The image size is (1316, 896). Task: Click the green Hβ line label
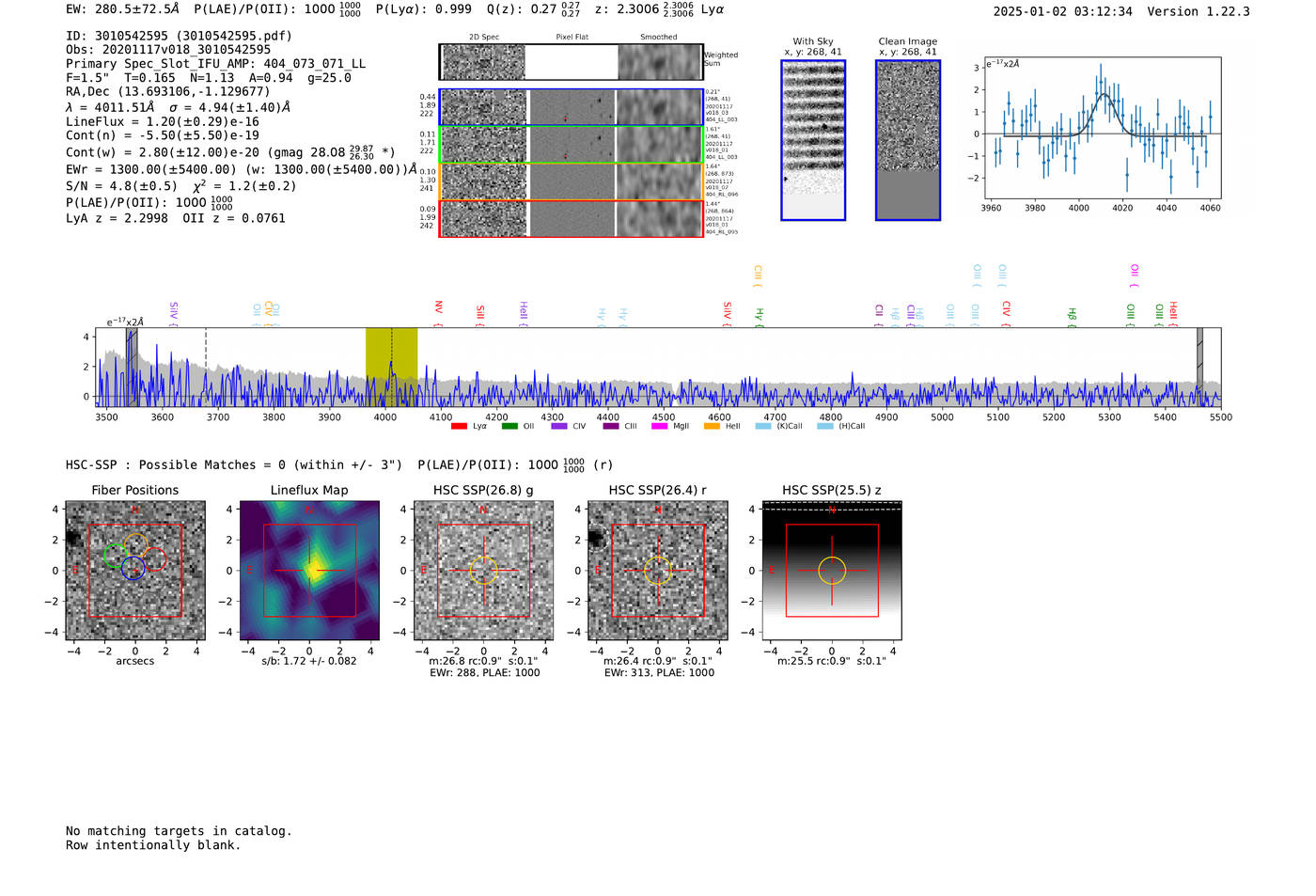pos(1072,317)
